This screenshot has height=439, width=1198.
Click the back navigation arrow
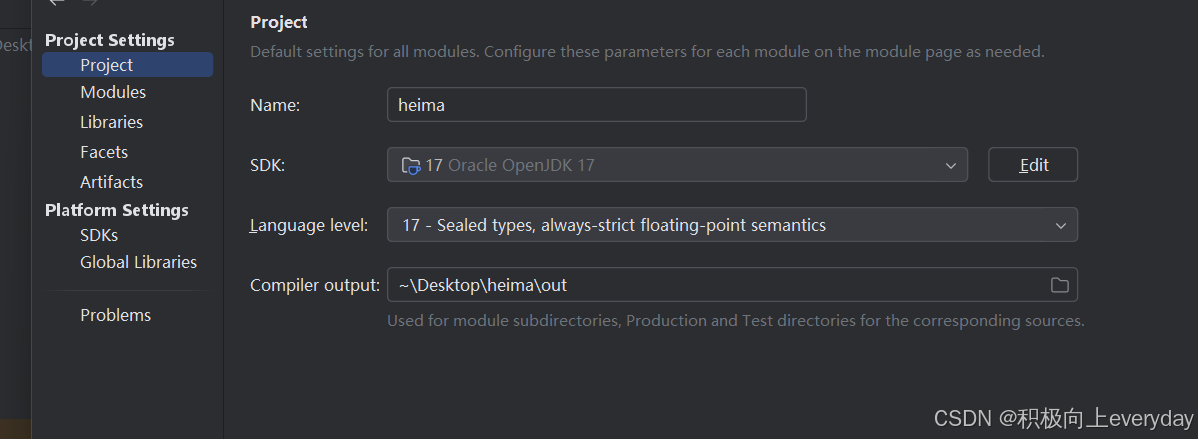pyautogui.click(x=56, y=3)
